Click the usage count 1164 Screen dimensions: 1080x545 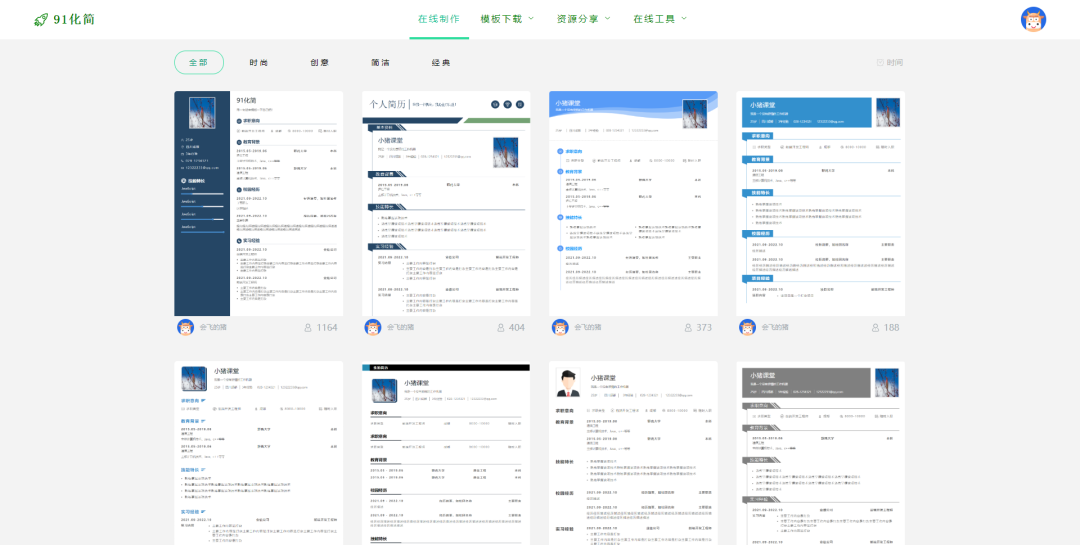tap(327, 327)
